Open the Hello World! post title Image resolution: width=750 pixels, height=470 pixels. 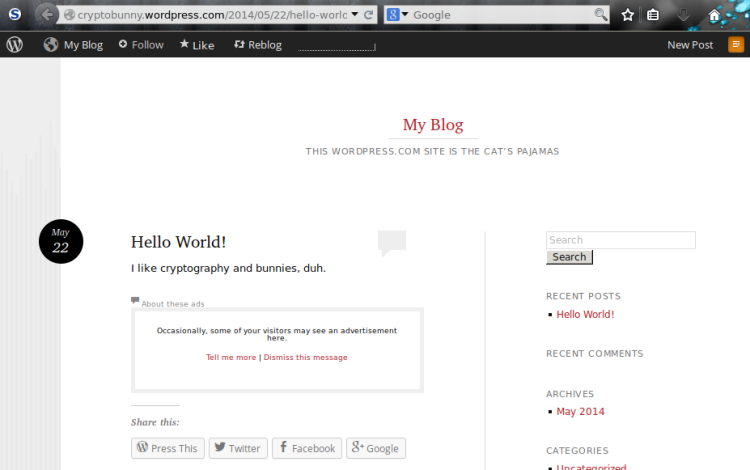[x=178, y=242]
